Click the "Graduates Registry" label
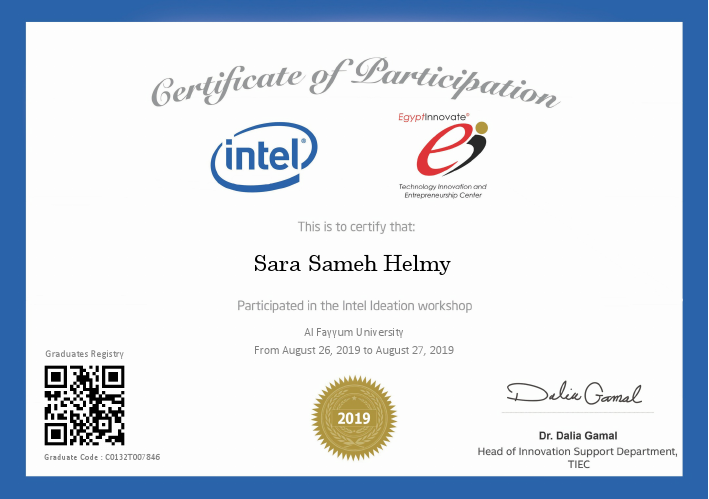Image resolution: width=709 pixels, height=499 pixels. click(85, 354)
